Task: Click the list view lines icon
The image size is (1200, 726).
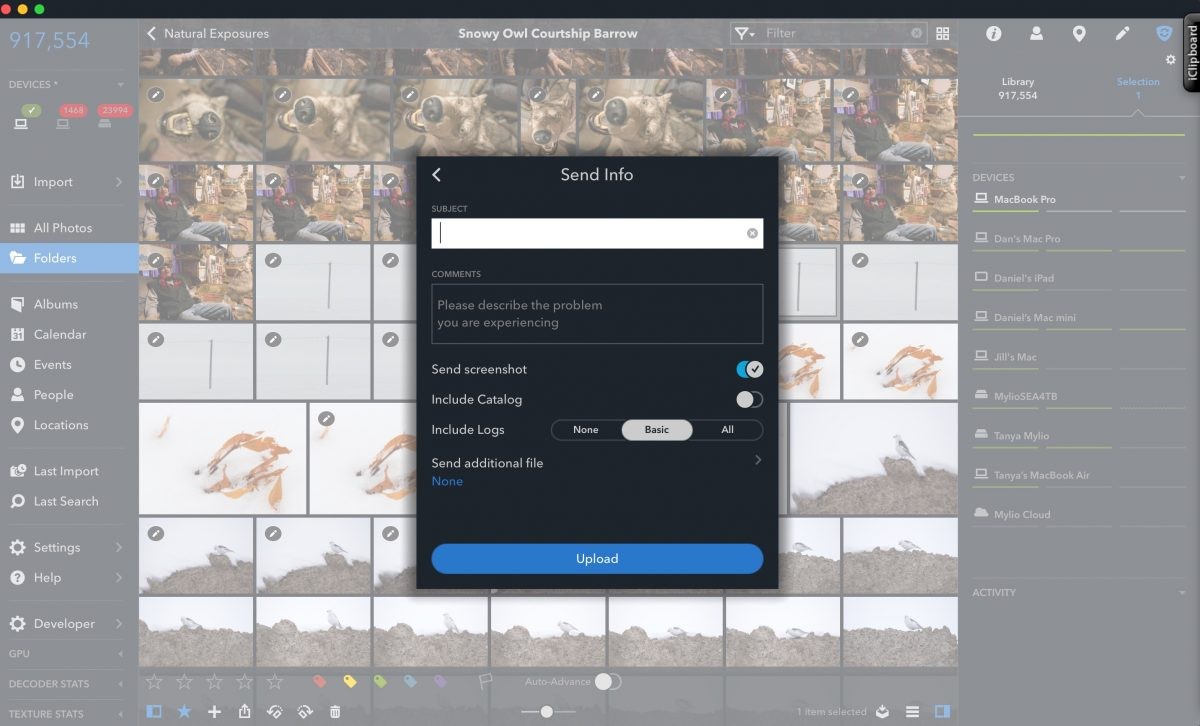Action: click(912, 711)
